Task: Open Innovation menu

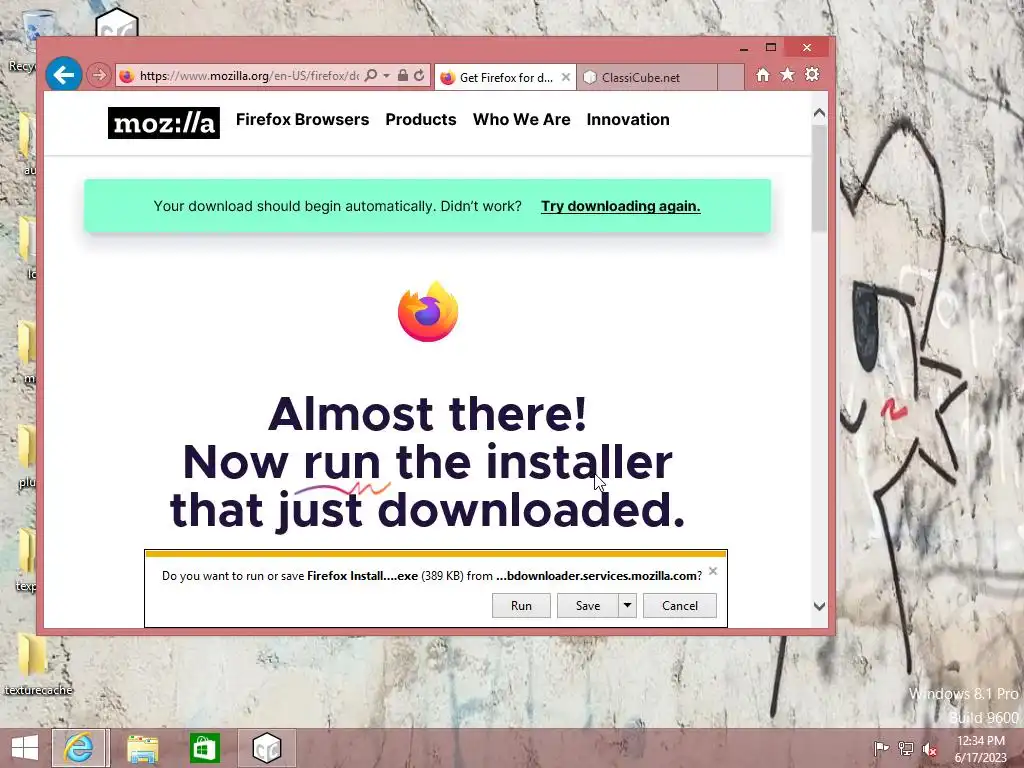Action: coord(628,120)
